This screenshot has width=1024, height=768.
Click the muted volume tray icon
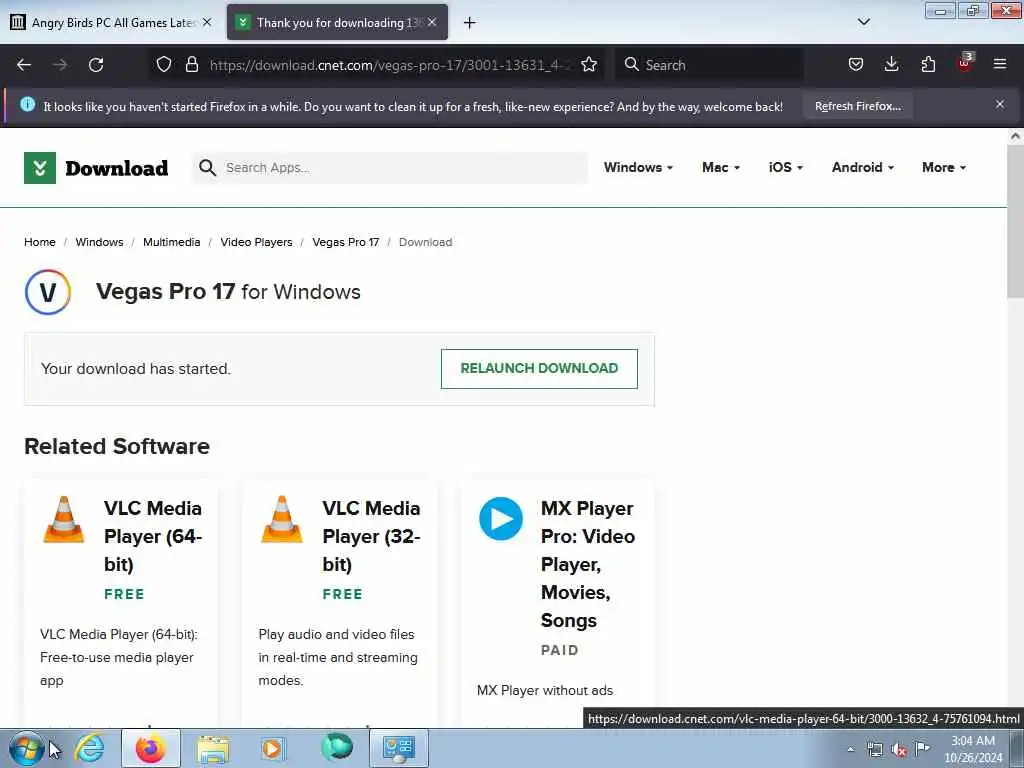(899, 749)
